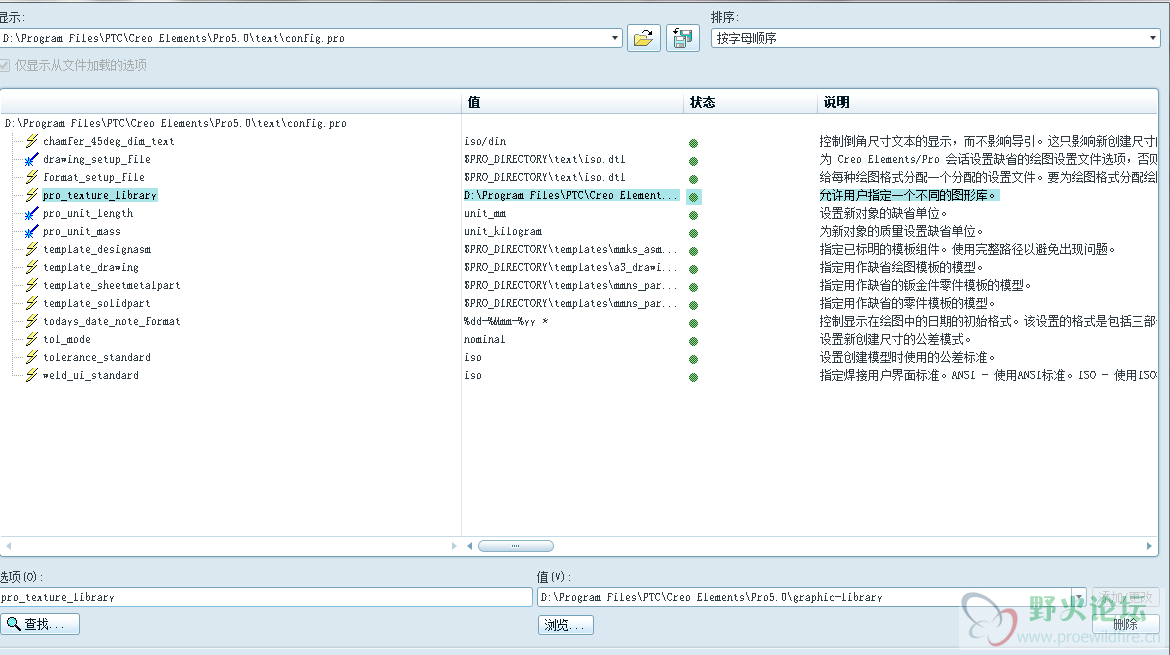Click lightning icon beside template_designasm
The image size is (1170, 655).
[x=31, y=249]
